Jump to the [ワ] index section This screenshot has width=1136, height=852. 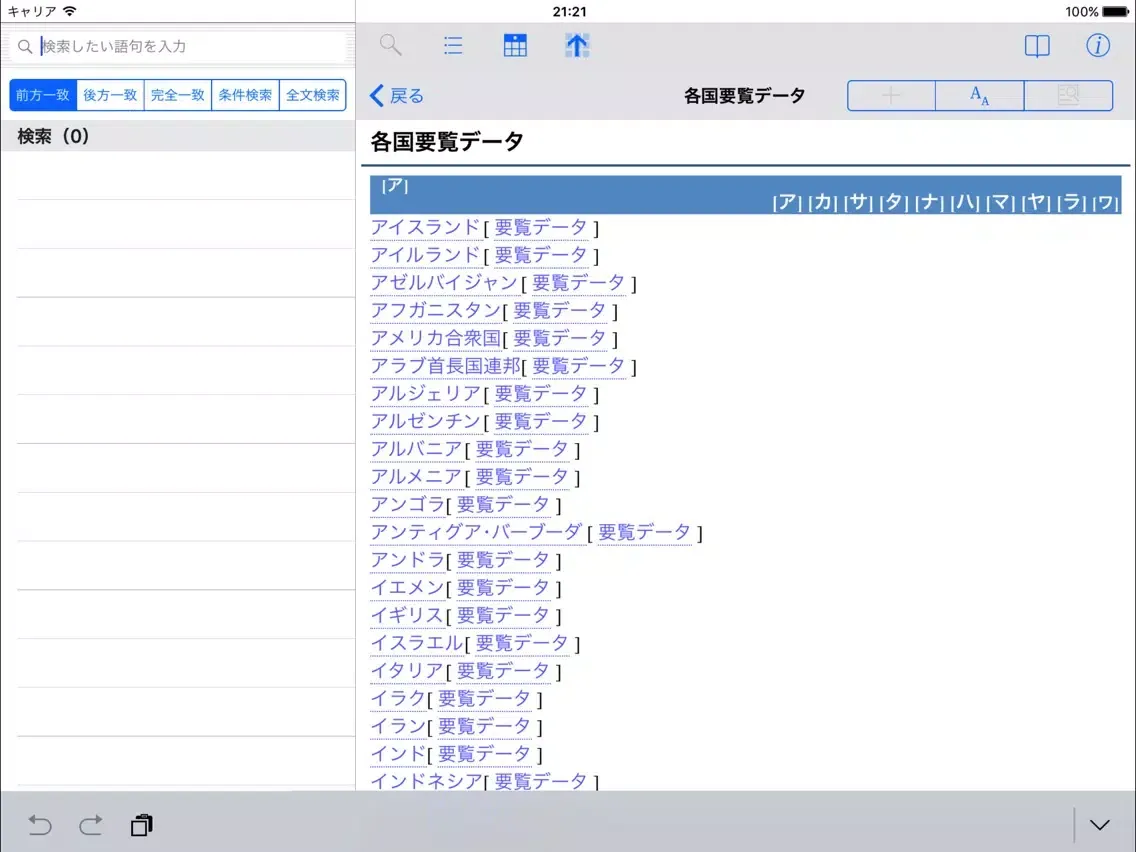(1106, 202)
